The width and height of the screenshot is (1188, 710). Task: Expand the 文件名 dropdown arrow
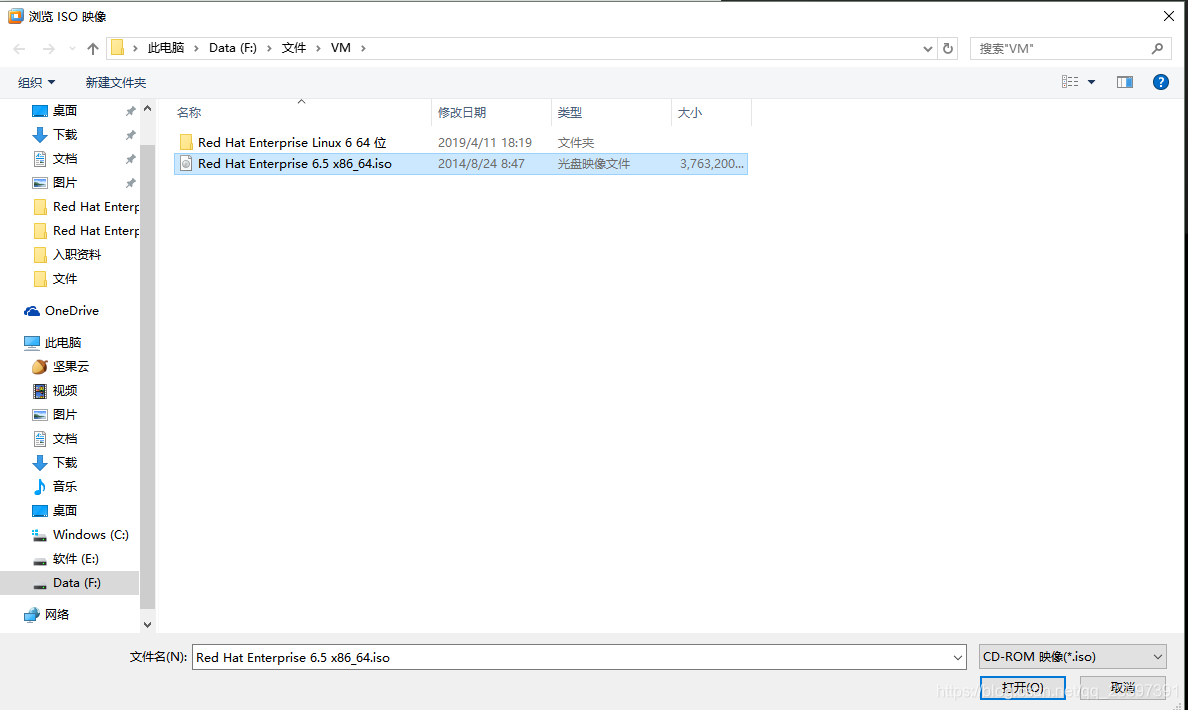tap(958, 657)
